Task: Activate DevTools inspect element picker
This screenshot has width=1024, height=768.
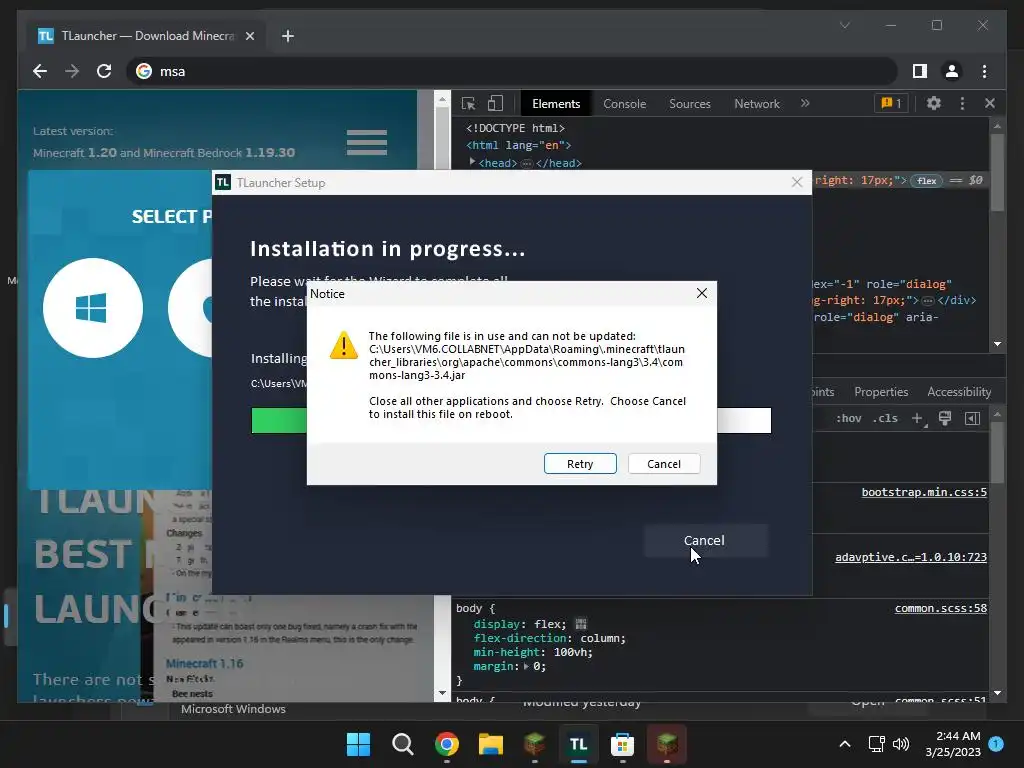Action: point(468,103)
